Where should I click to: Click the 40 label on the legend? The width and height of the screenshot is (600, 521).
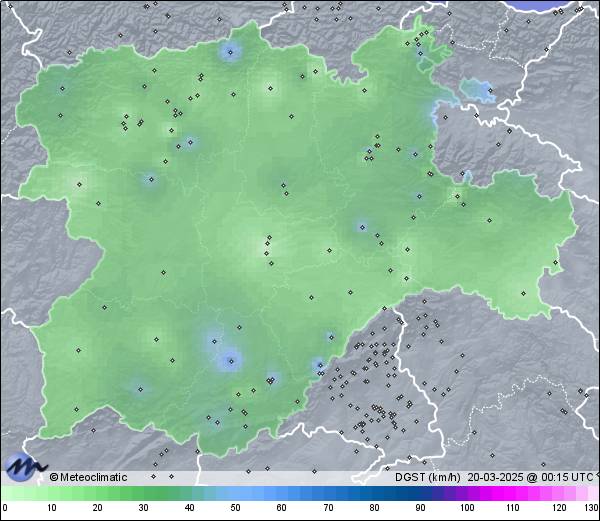point(189,508)
